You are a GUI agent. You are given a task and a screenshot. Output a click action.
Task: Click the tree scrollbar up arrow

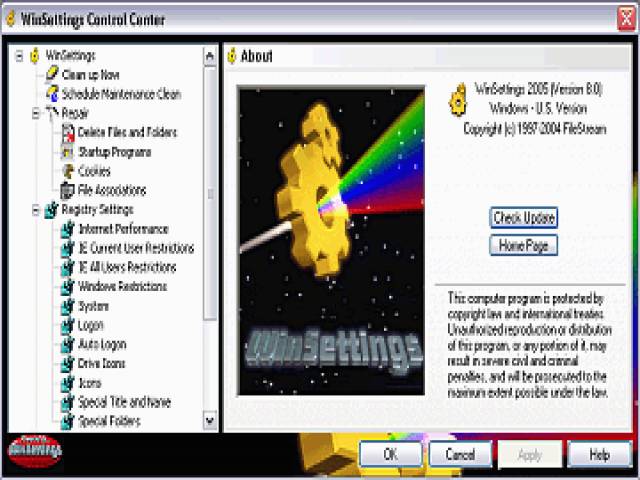click(210, 56)
